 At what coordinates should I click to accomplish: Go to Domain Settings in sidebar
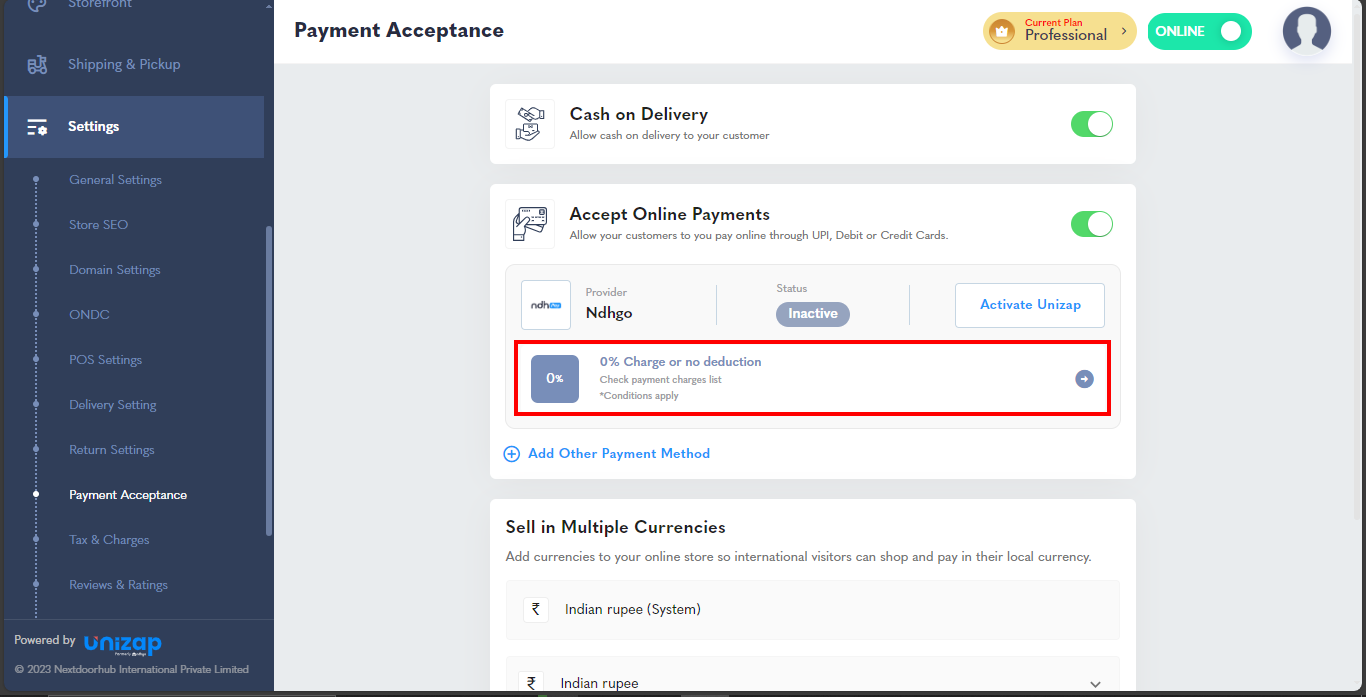tap(115, 270)
